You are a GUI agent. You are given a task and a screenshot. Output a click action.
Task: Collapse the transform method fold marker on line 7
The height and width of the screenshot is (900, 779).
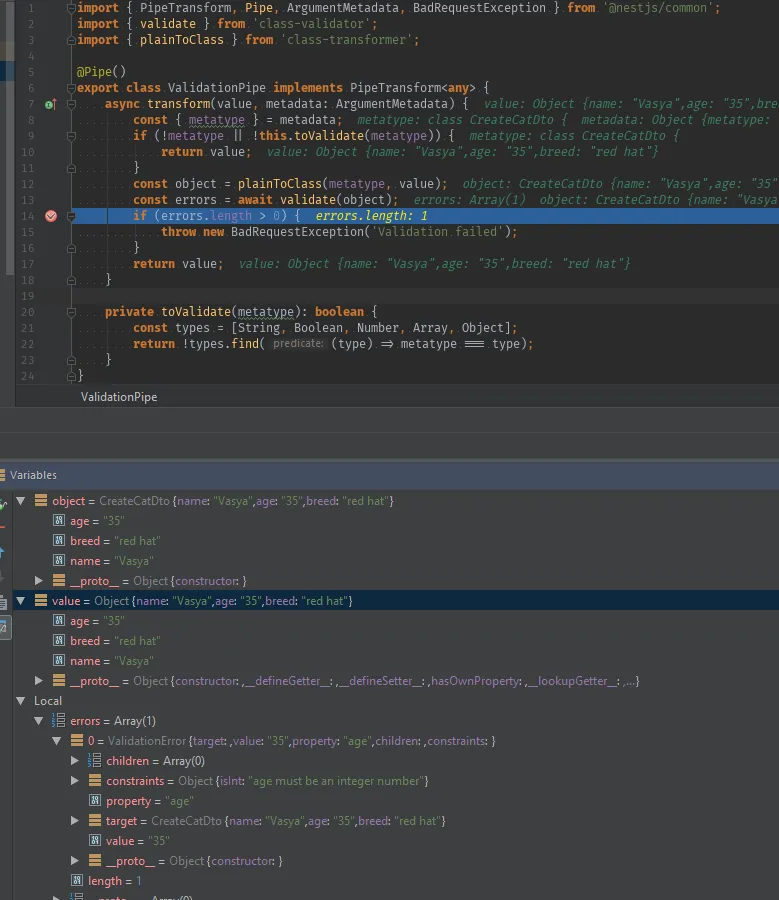point(71,104)
